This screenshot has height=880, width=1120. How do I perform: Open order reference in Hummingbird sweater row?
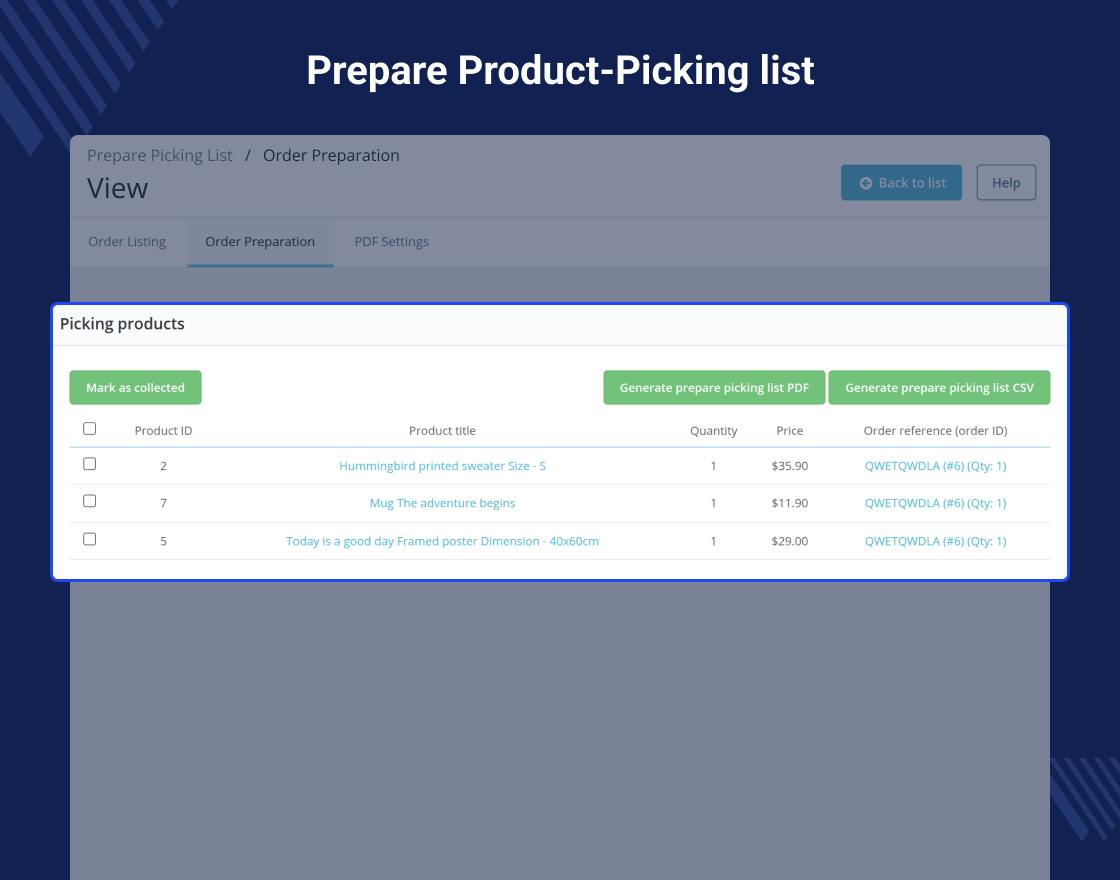pyautogui.click(x=935, y=466)
